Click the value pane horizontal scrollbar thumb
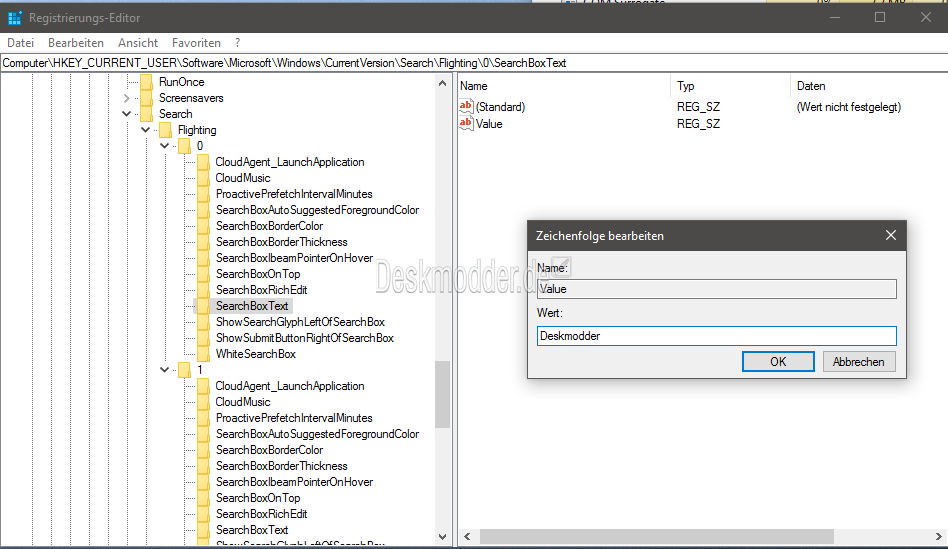 [x=657, y=536]
